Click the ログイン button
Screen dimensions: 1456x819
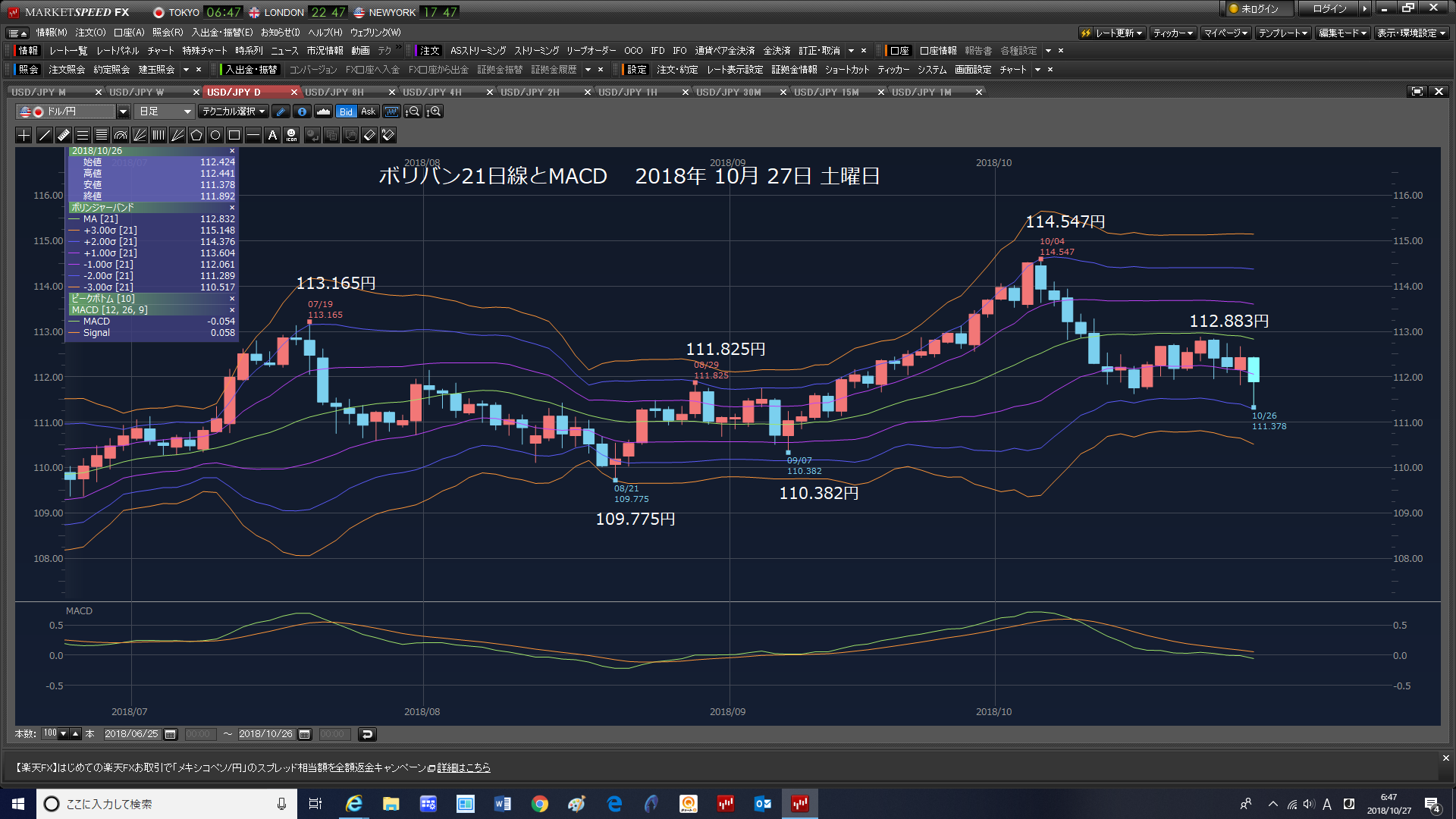pyautogui.click(x=1330, y=9)
